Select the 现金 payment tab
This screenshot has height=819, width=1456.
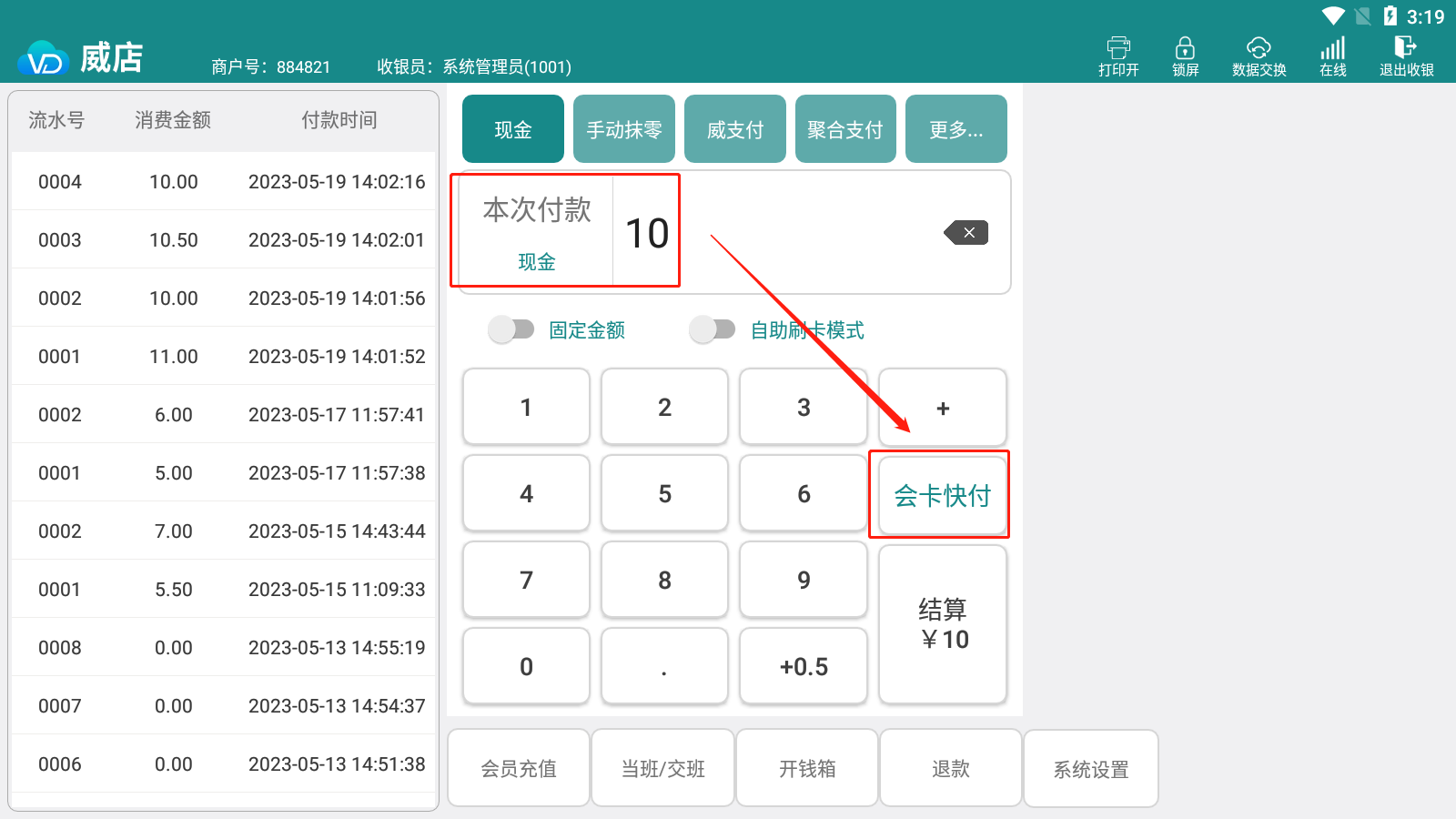tap(513, 129)
